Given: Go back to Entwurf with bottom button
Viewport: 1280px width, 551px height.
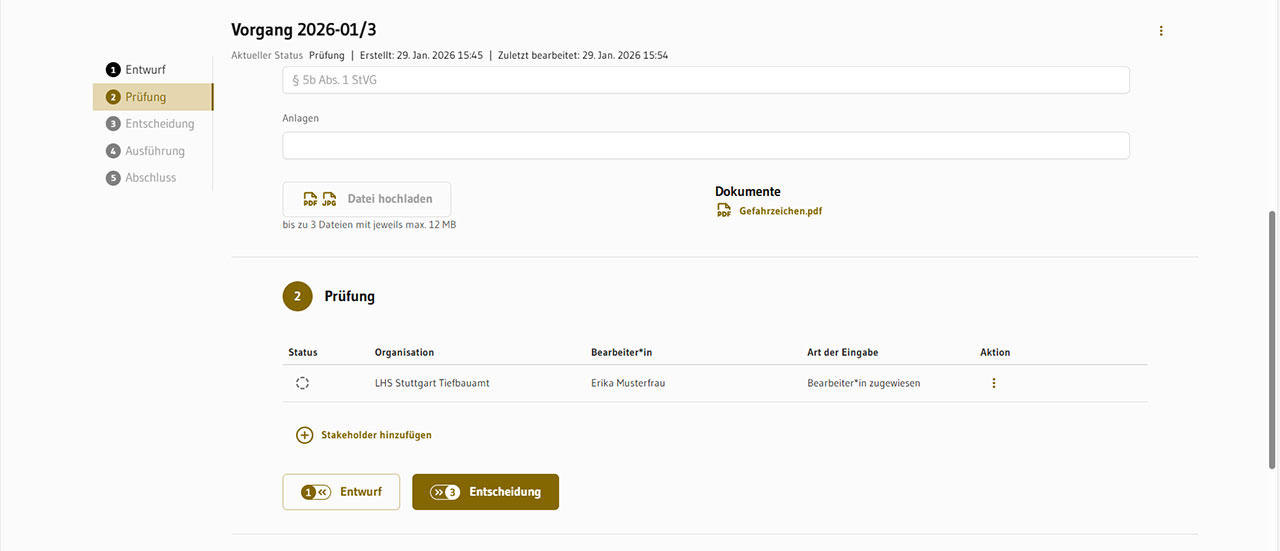Looking at the screenshot, I should pyautogui.click(x=341, y=492).
